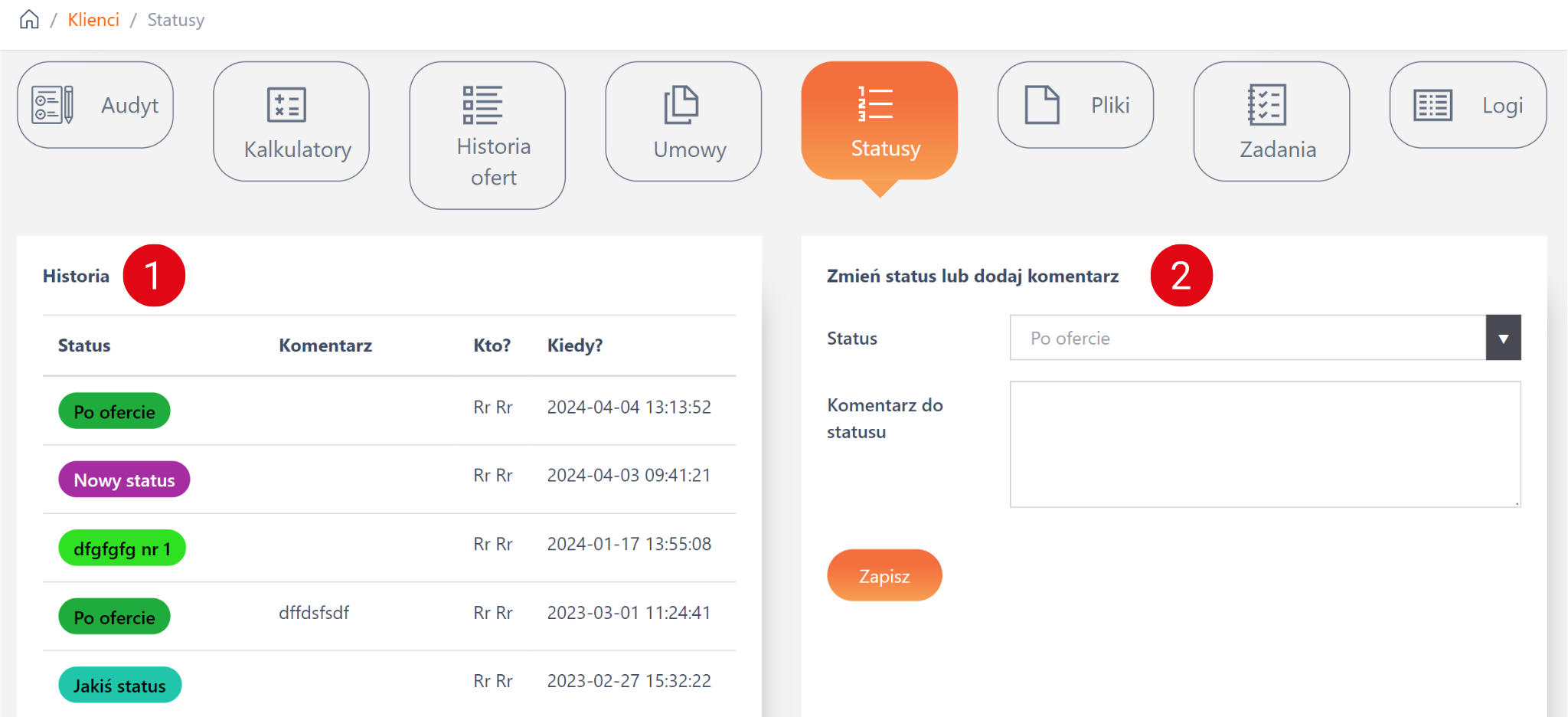Click the bright green dfgfgfg nr 1 badge
This screenshot has width=1568, height=717.
(122, 548)
